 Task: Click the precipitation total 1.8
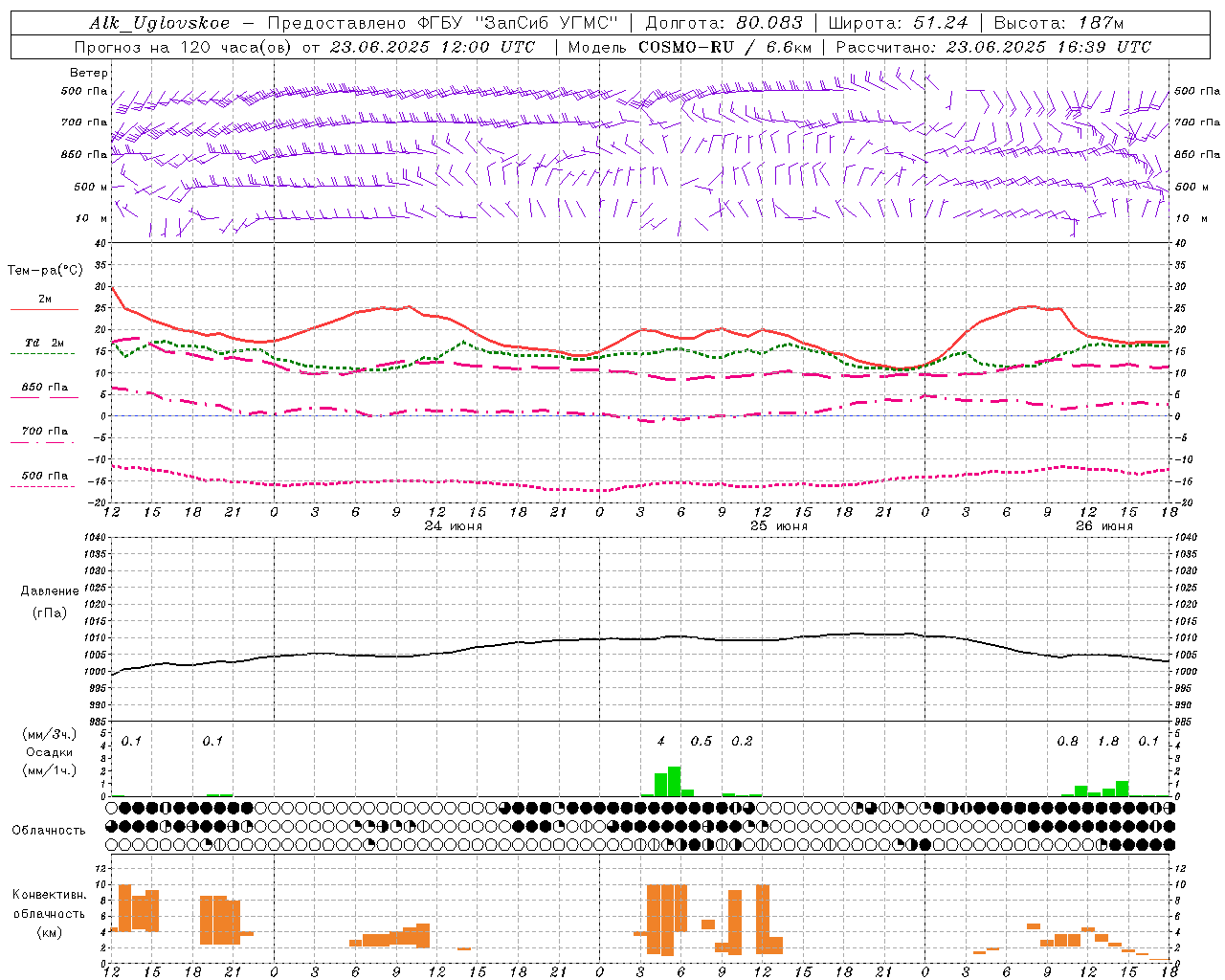point(1108,742)
